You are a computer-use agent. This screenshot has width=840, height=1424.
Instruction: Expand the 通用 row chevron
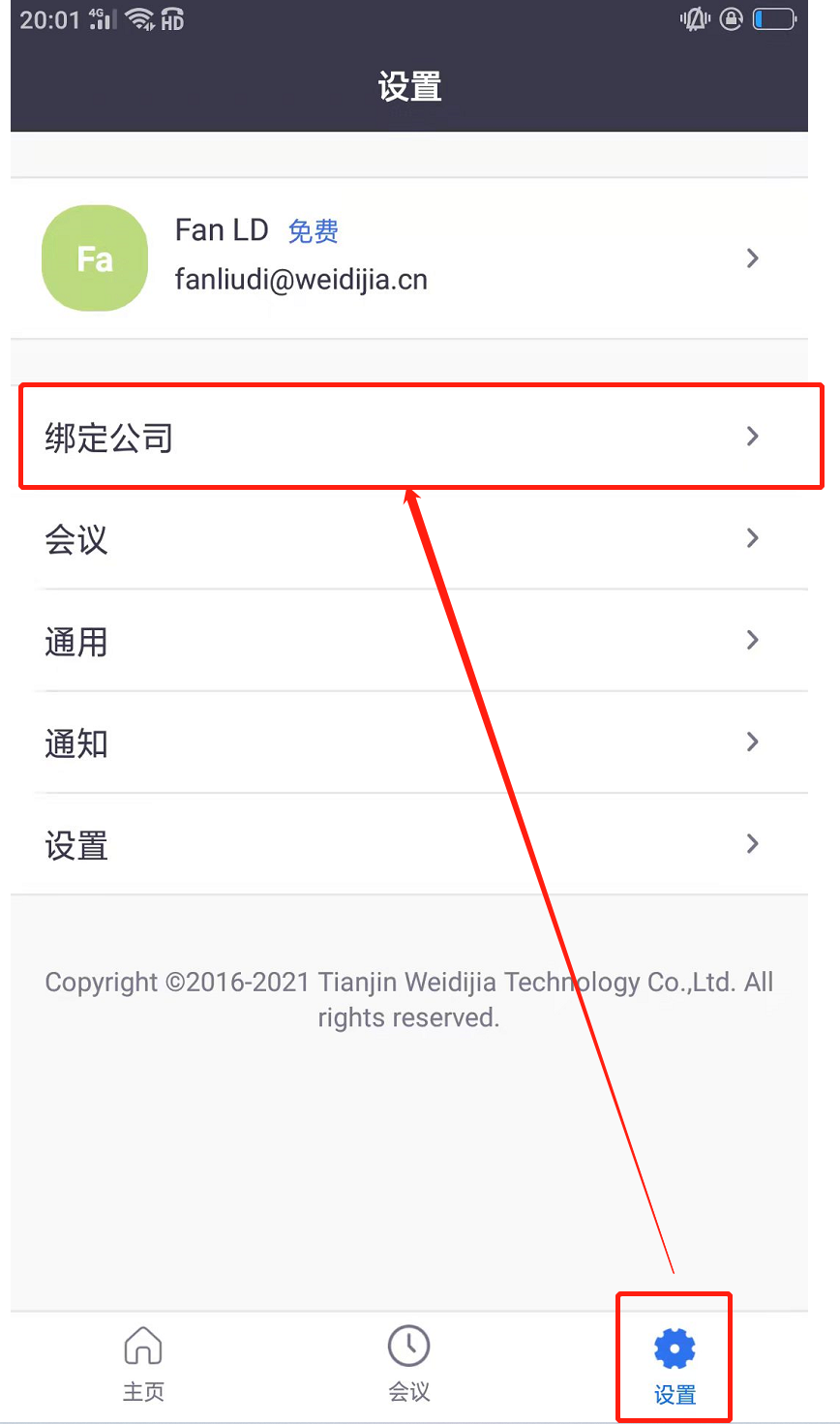pyautogui.click(x=753, y=640)
